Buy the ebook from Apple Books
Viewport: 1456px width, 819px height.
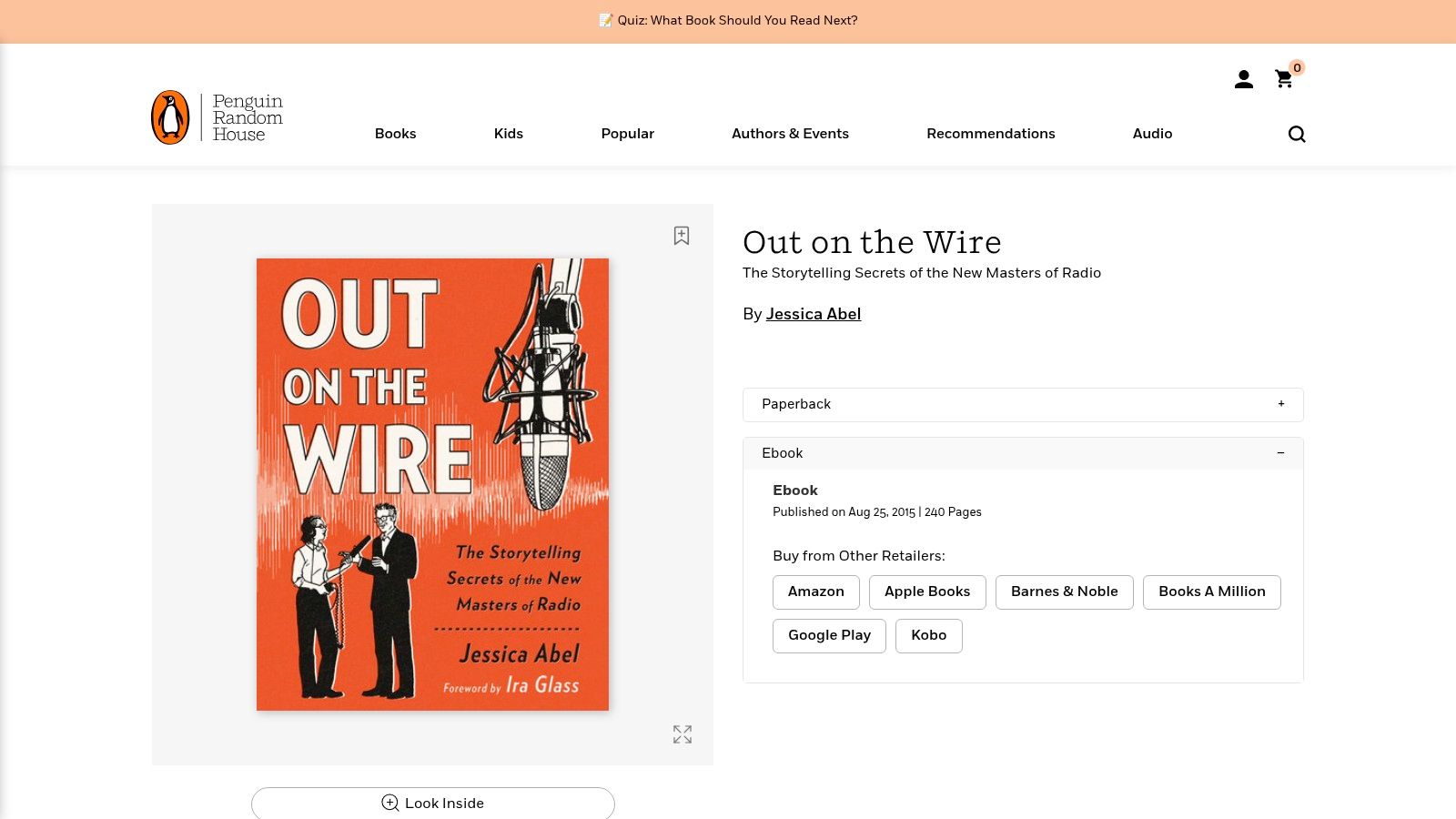(x=927, y=592)
